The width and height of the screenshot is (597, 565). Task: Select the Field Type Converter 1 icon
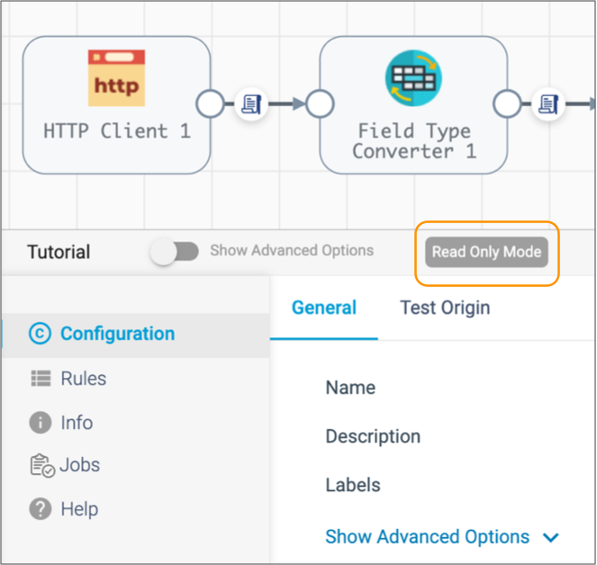click(x=413, y=78)
